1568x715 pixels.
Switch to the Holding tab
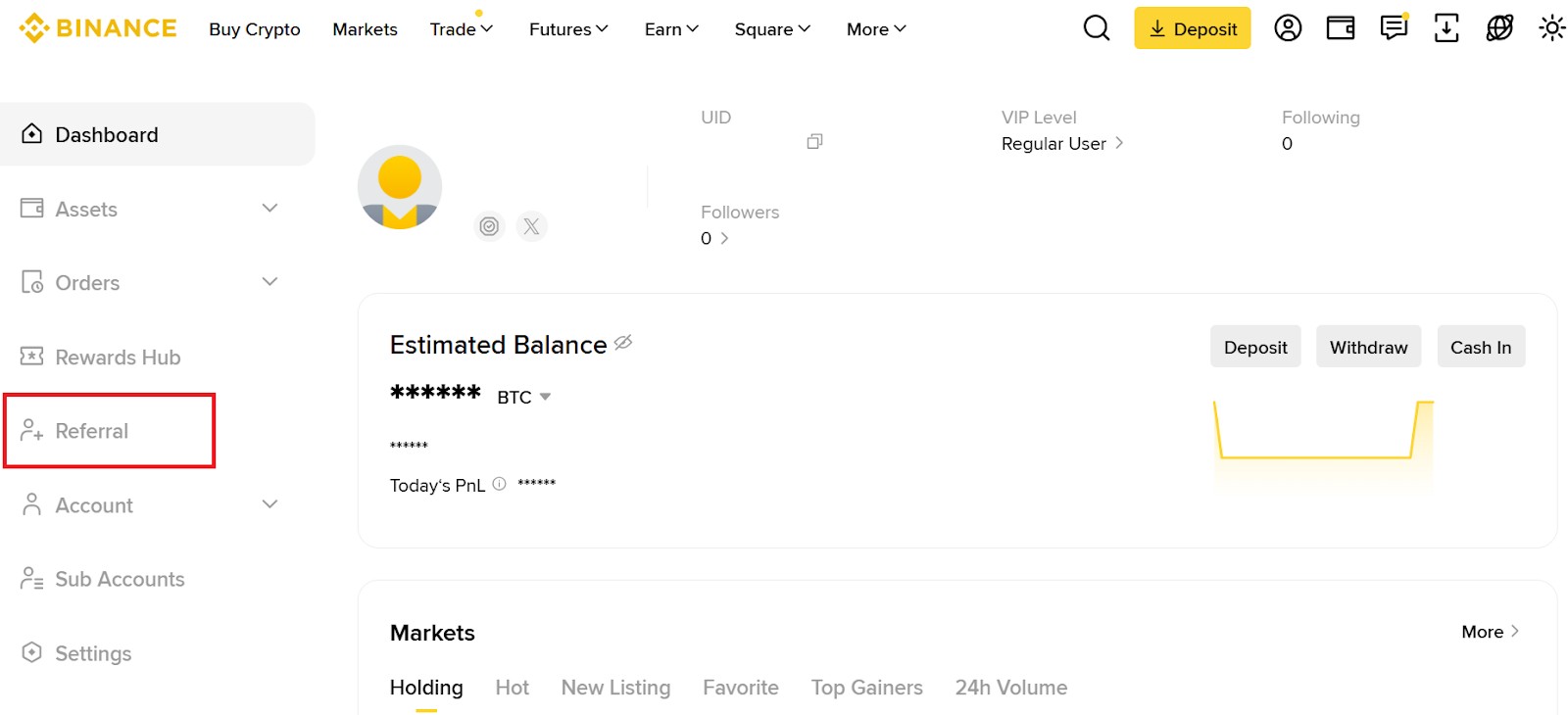(x=426, y=688)
